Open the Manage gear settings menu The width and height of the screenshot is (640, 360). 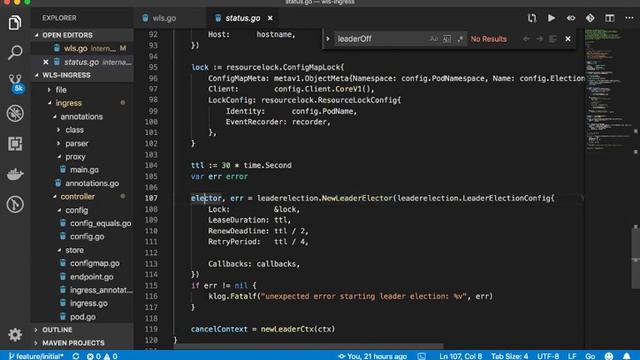click(x=15, y=335)
